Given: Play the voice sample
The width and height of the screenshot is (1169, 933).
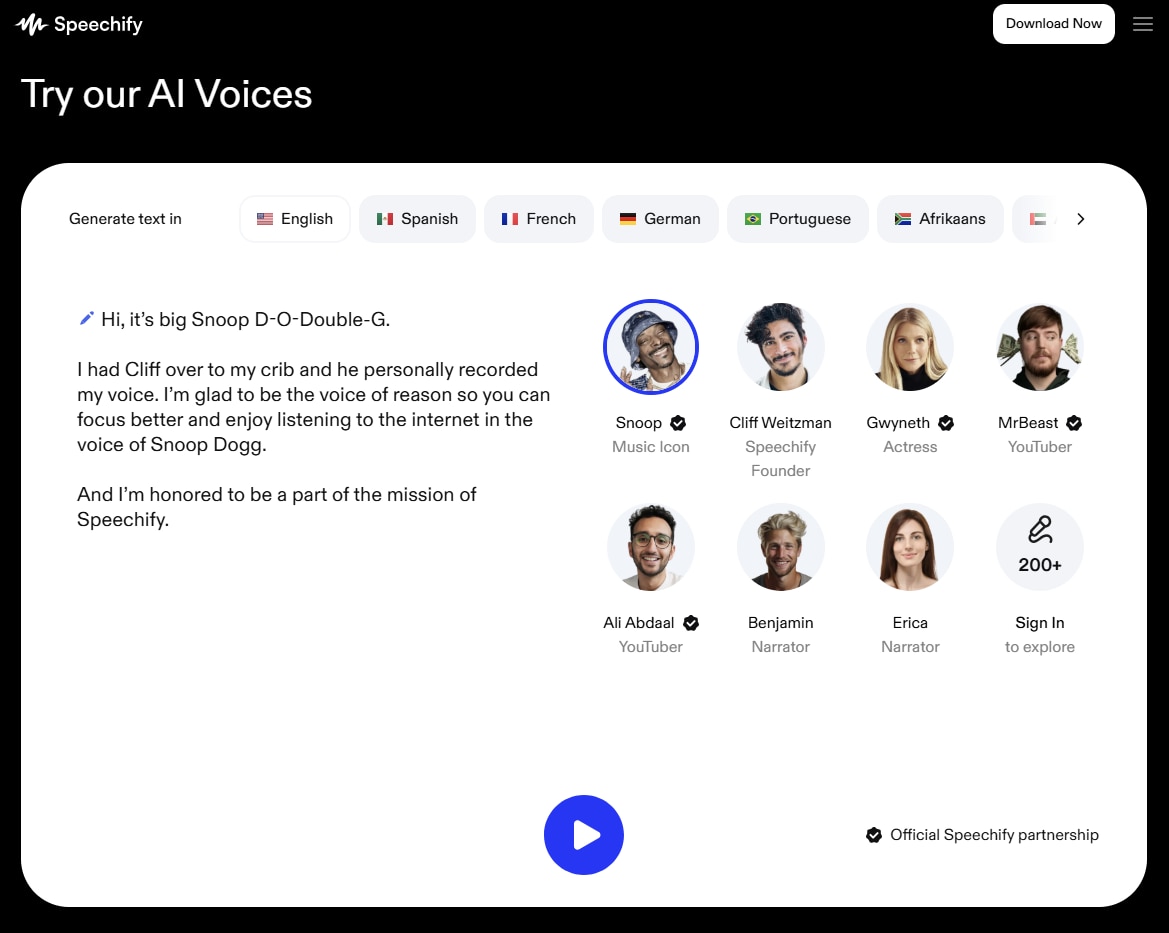Looking at the screenshot, I should coord(584,835).
